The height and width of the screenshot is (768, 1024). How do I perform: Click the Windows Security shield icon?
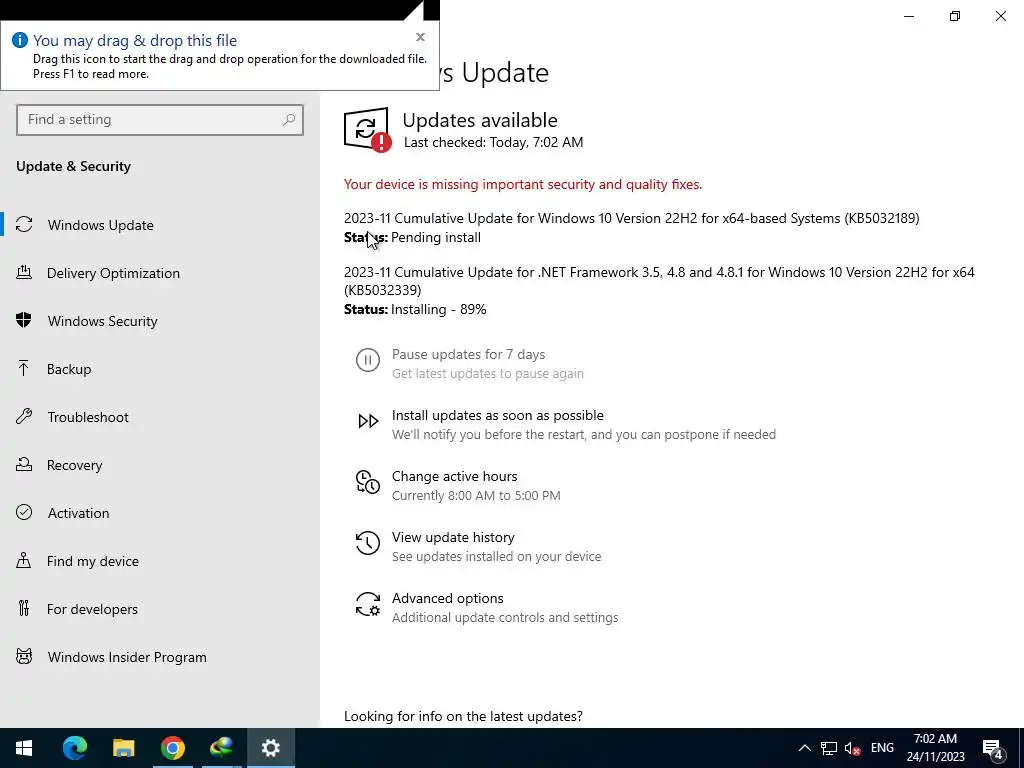pos(24,320)
